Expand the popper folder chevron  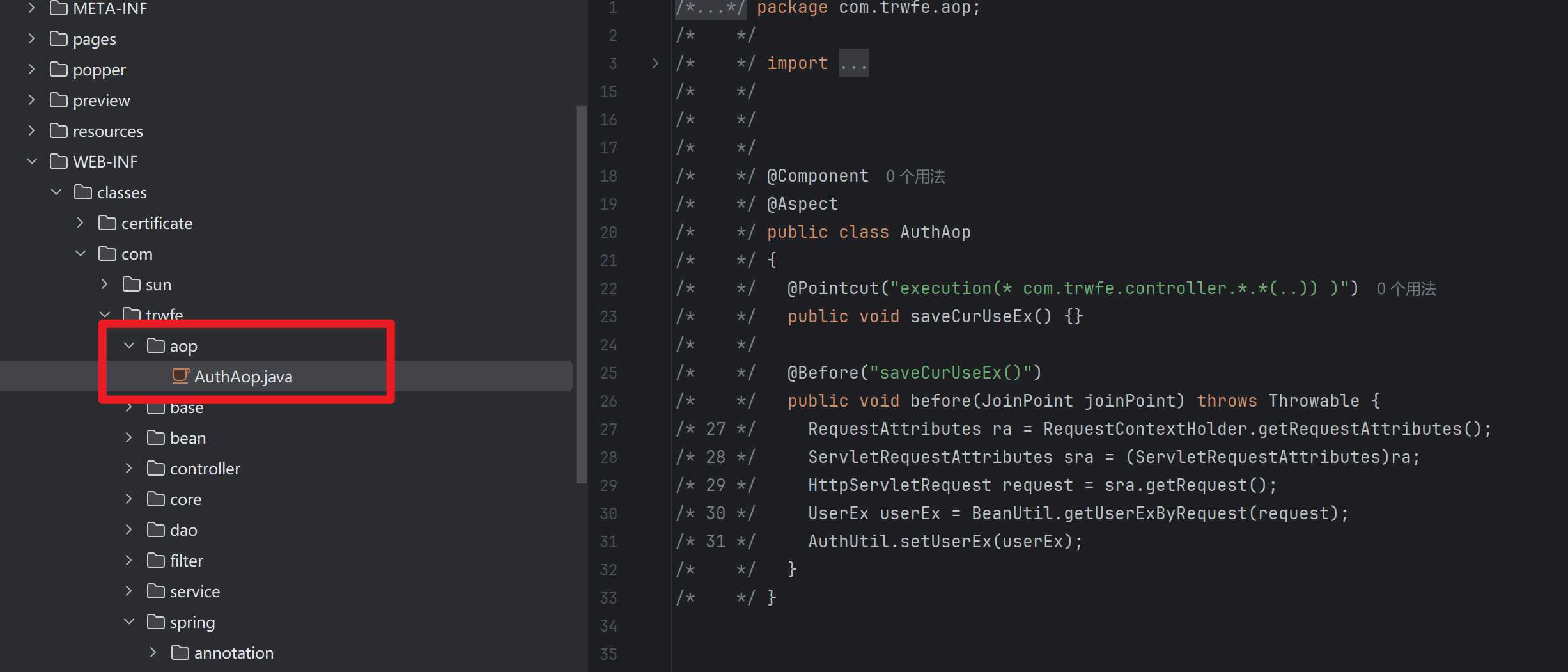(x=31, y=70)
